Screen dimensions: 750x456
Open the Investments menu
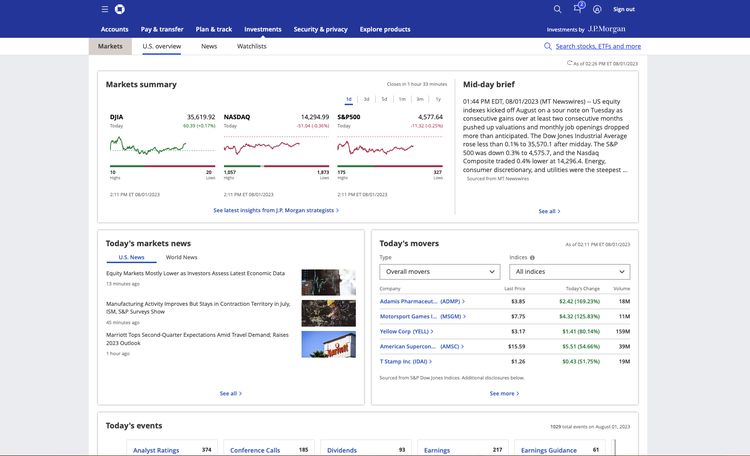point(263,29)
